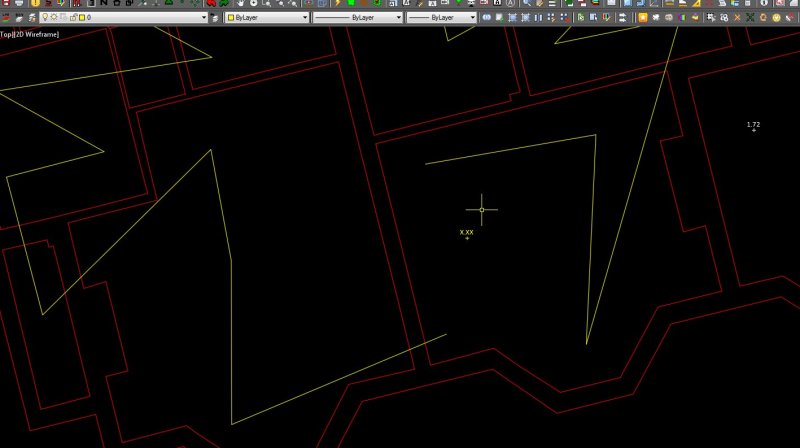
Task: Click the multicolored bars toolbar icon
Action: tap(682, 17)
